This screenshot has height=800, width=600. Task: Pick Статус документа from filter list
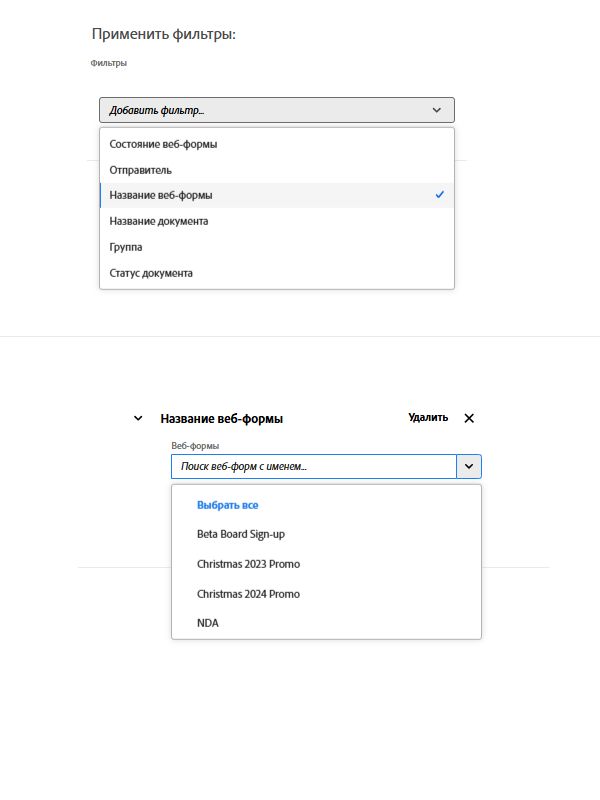151,273
